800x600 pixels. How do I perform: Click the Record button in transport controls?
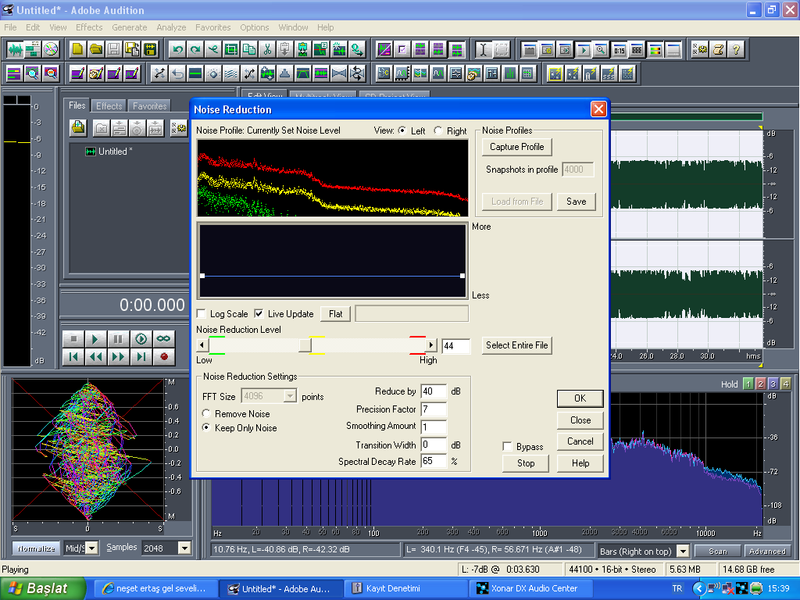163,356
